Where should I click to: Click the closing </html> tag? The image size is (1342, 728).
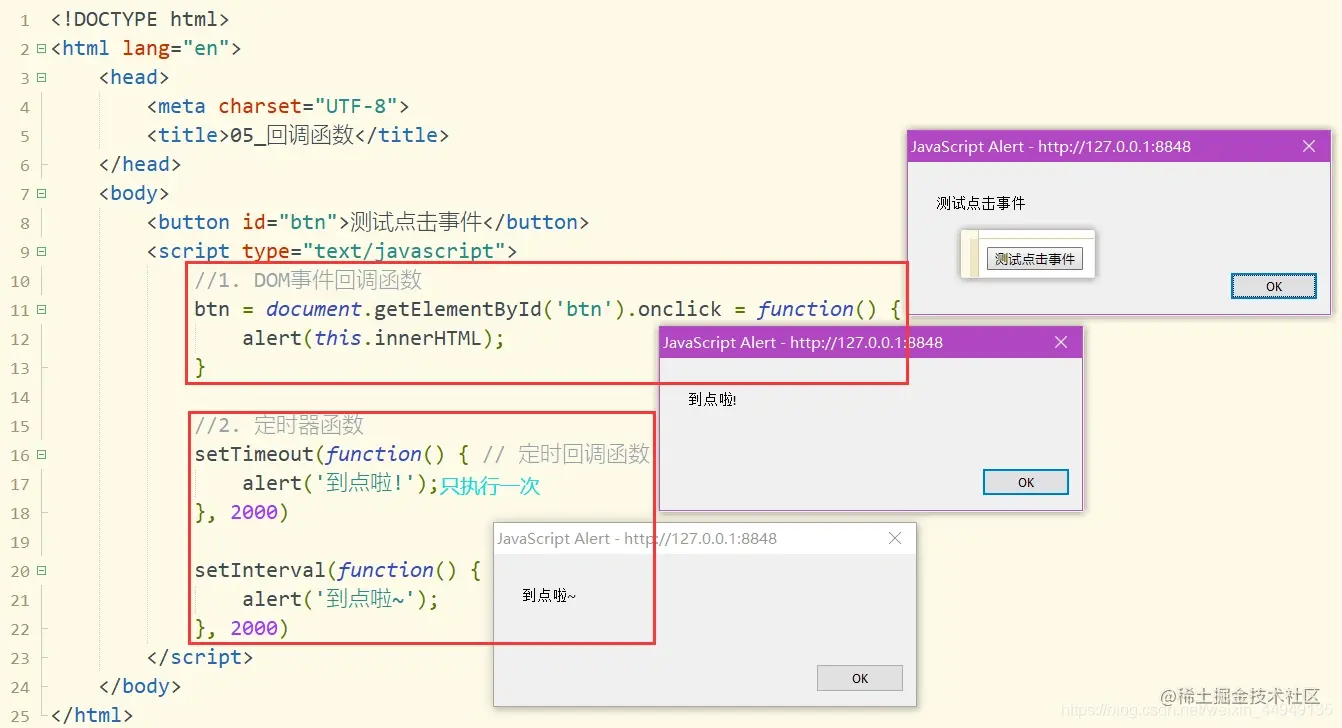(92, 715)
